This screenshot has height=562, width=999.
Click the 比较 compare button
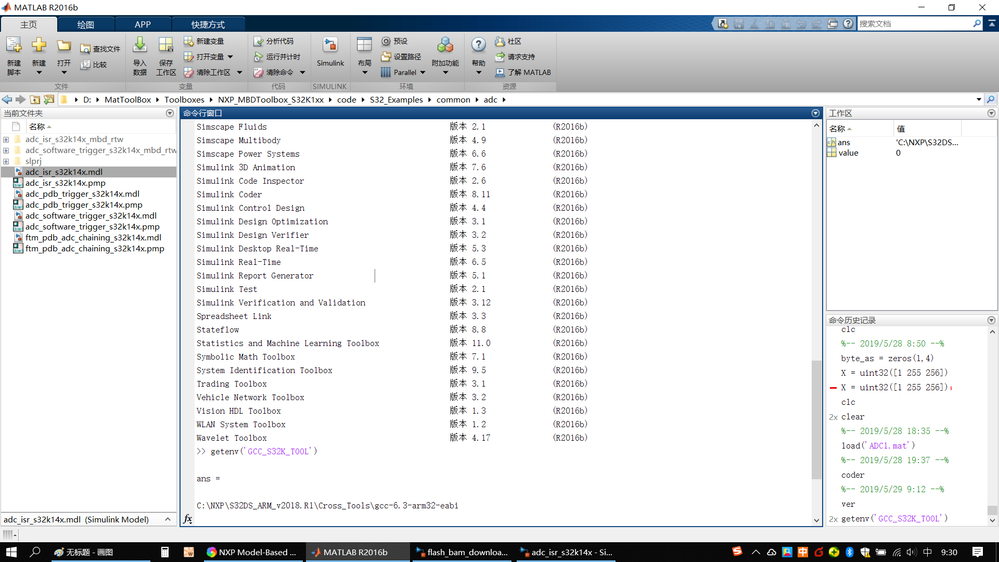pos(94,64)
